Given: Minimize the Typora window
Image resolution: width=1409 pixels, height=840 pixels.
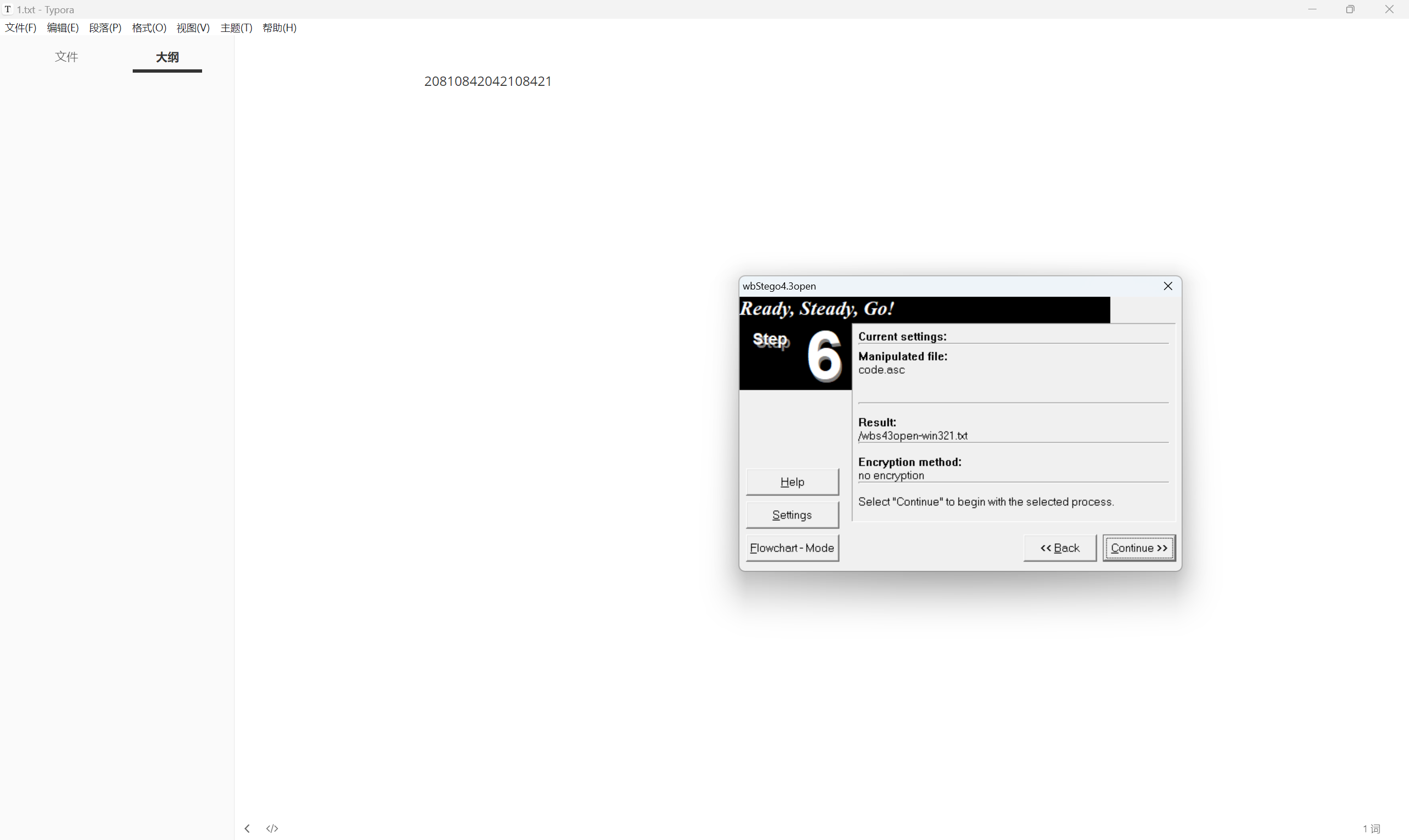Looking at the screenshot, I should click(1312, 9).
